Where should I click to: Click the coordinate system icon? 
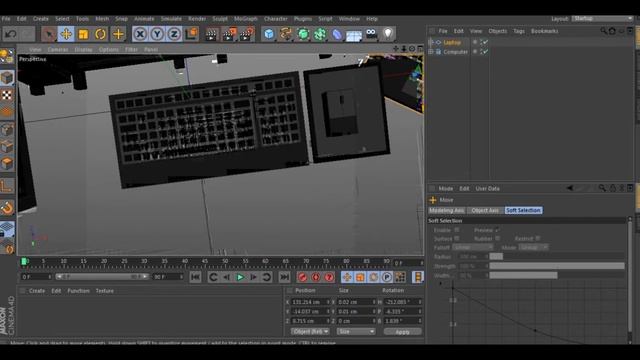(191, 34)
